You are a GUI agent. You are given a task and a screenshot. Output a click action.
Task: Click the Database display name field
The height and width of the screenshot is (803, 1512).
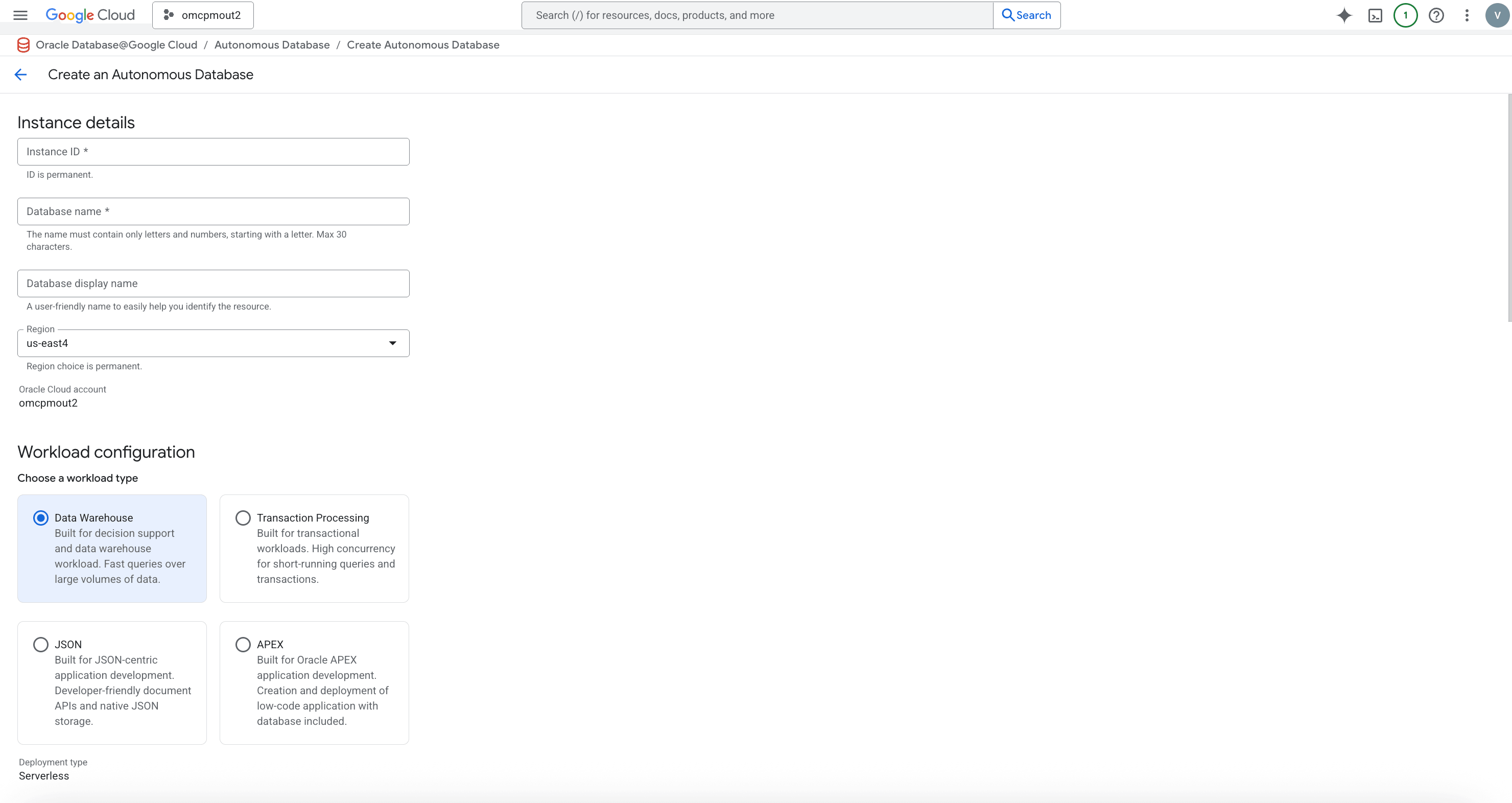(213, 283)
